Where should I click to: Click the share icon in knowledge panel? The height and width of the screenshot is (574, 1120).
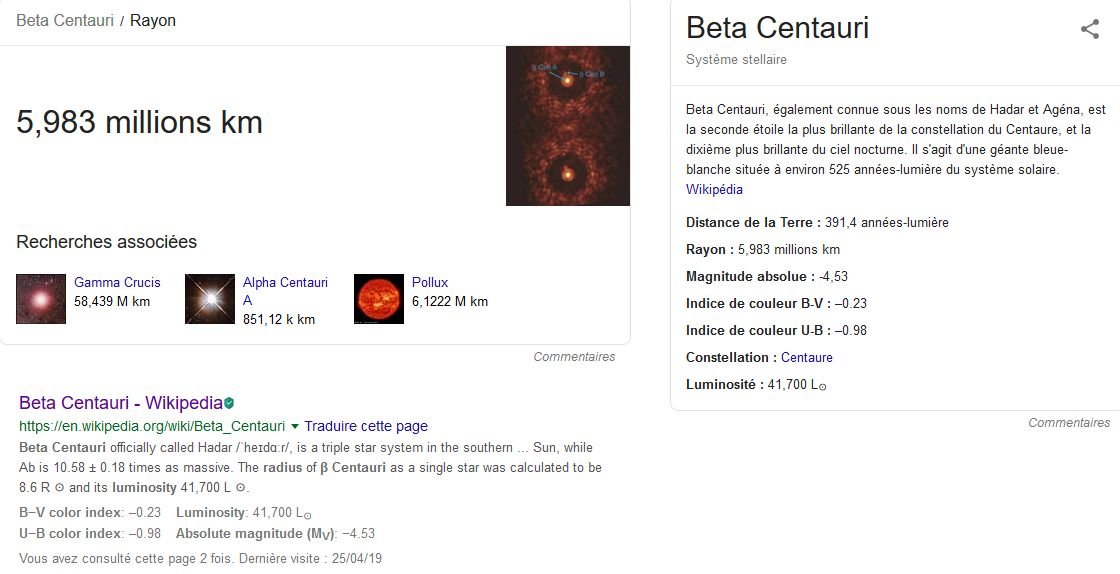point(1090,29)
